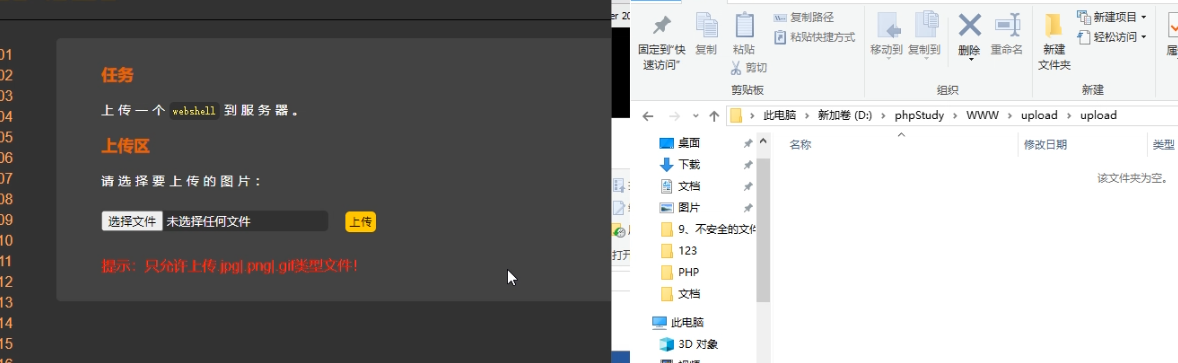Click the upload breadcrumb right after WWW

(1039, 116)
